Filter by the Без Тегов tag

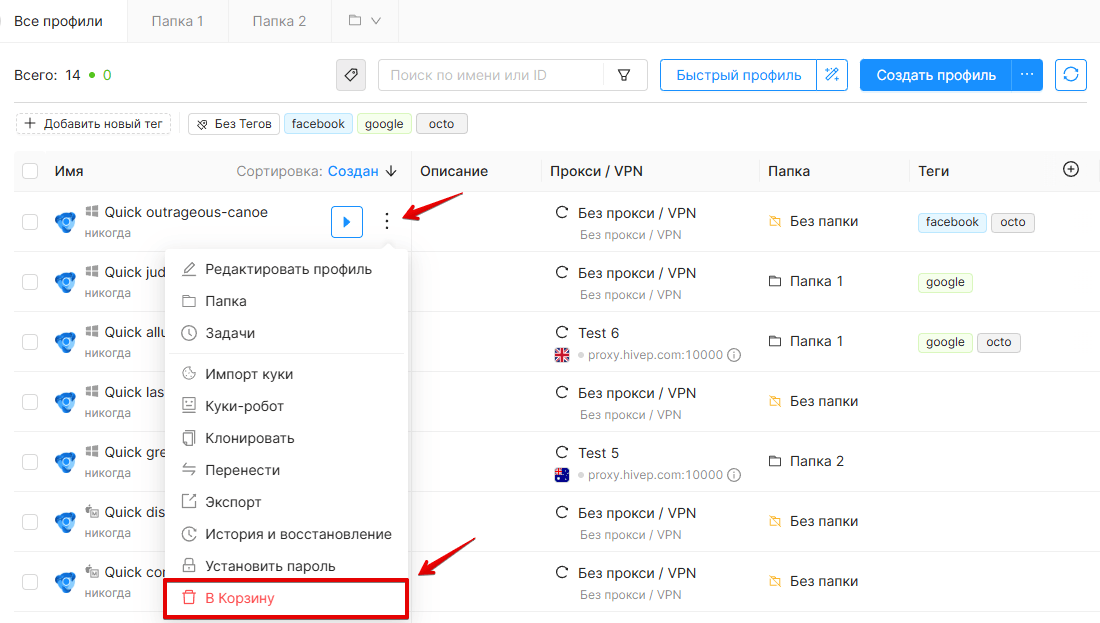point(234,123)
